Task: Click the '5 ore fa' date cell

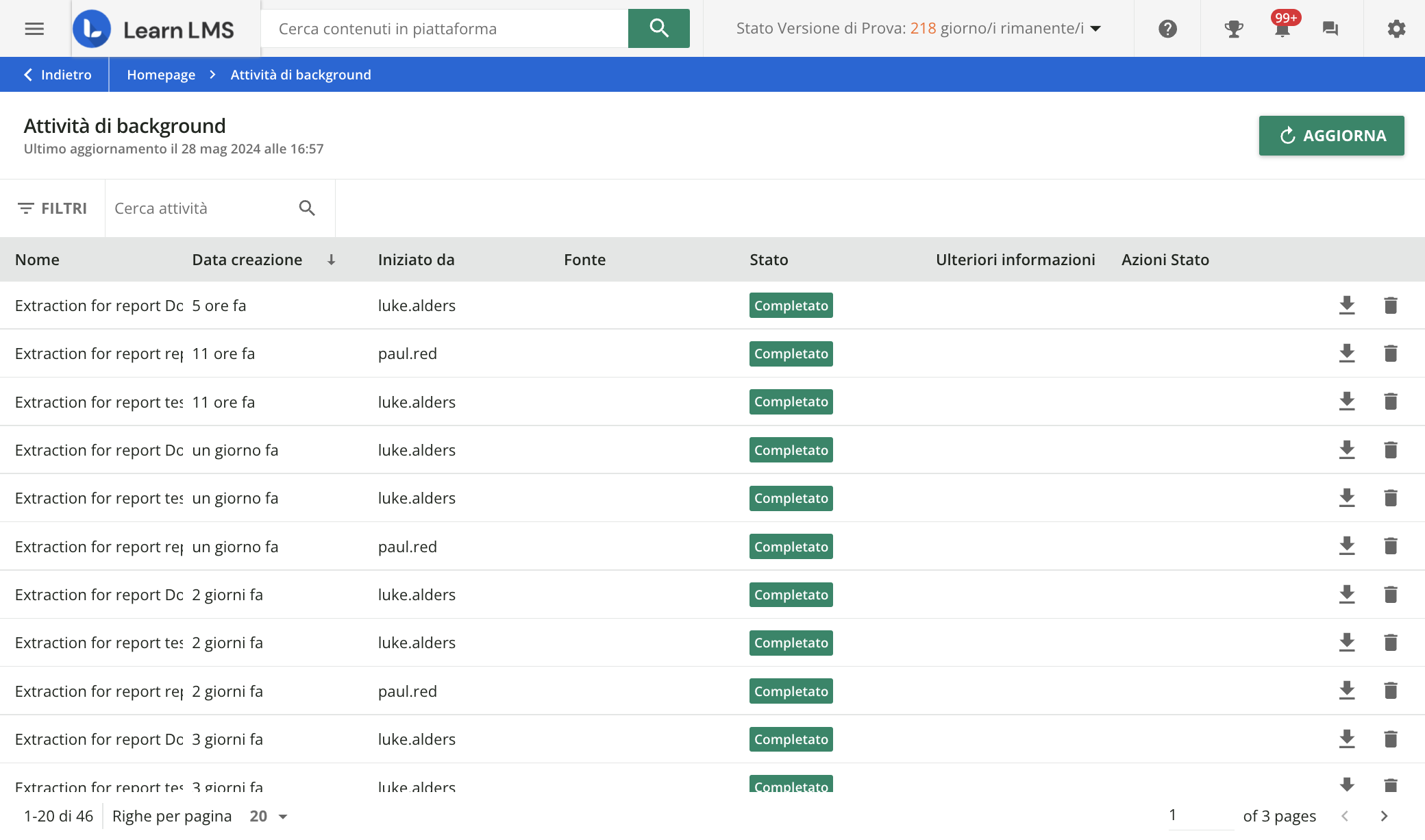Action: [219, 306]
